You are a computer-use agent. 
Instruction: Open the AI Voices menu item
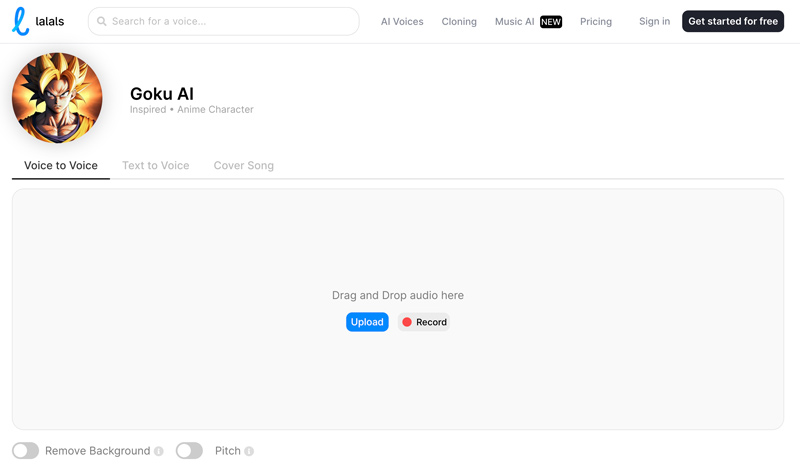click(402, 21)
